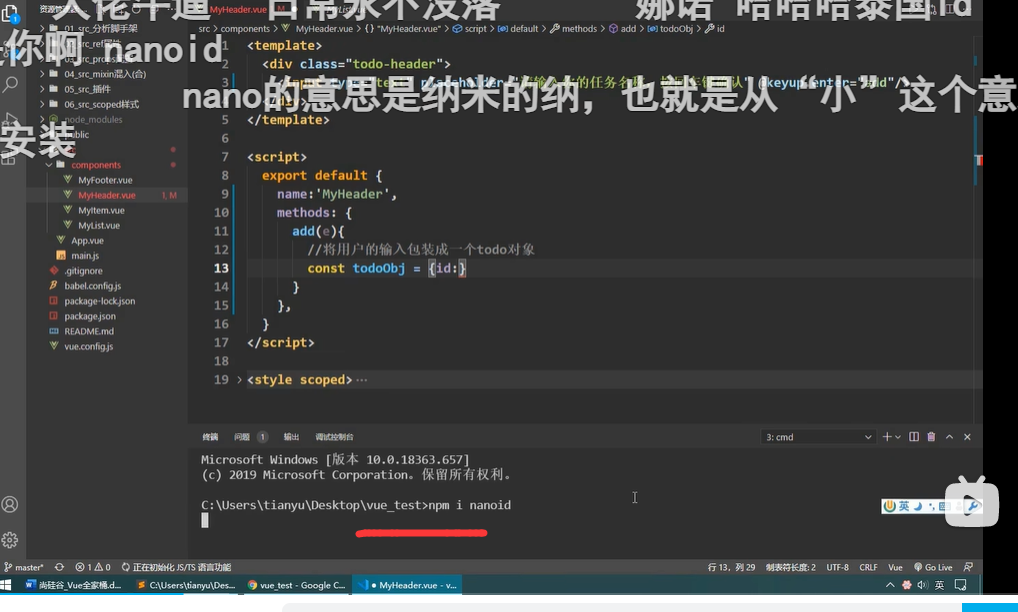Open the Accounts menu icon
Screen dimensions: 1018x612
[10, 504]
